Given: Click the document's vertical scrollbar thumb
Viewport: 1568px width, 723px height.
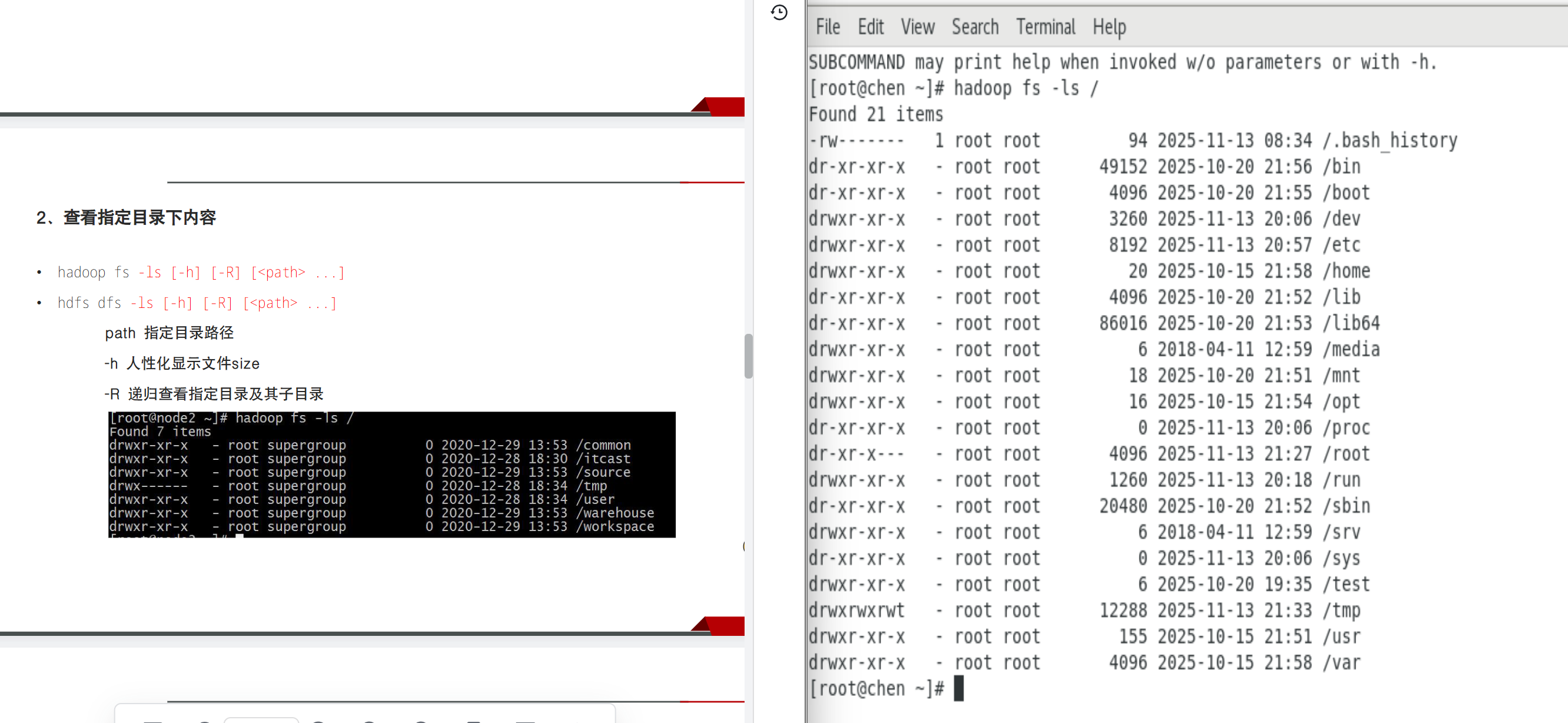Looking at the screenshot, I should (x=748, y=356).
